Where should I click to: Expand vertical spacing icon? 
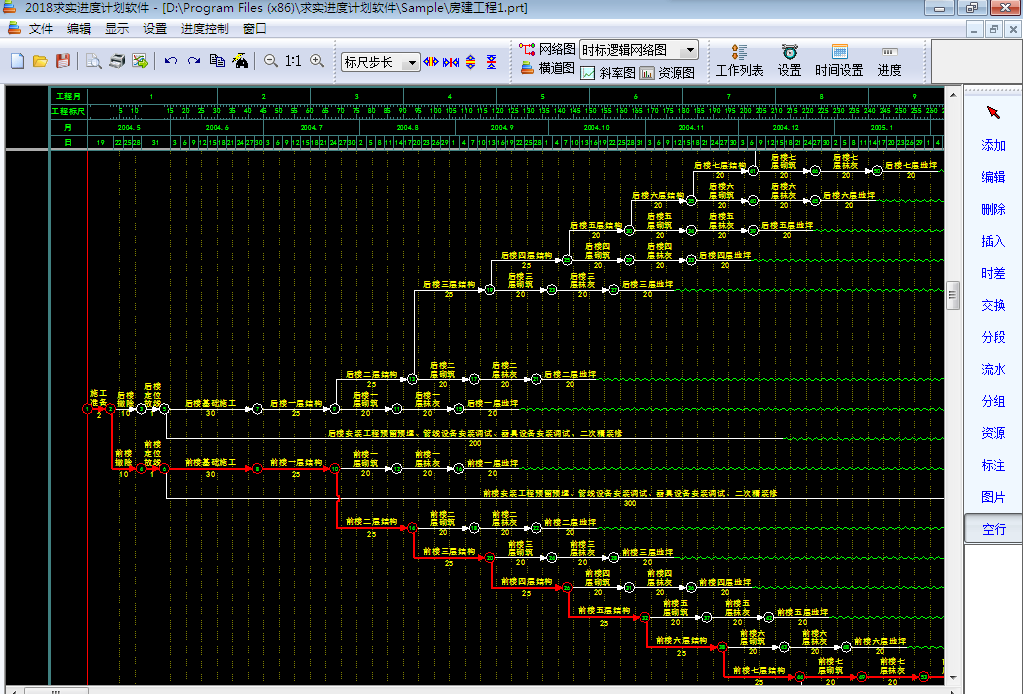[470, 62]
